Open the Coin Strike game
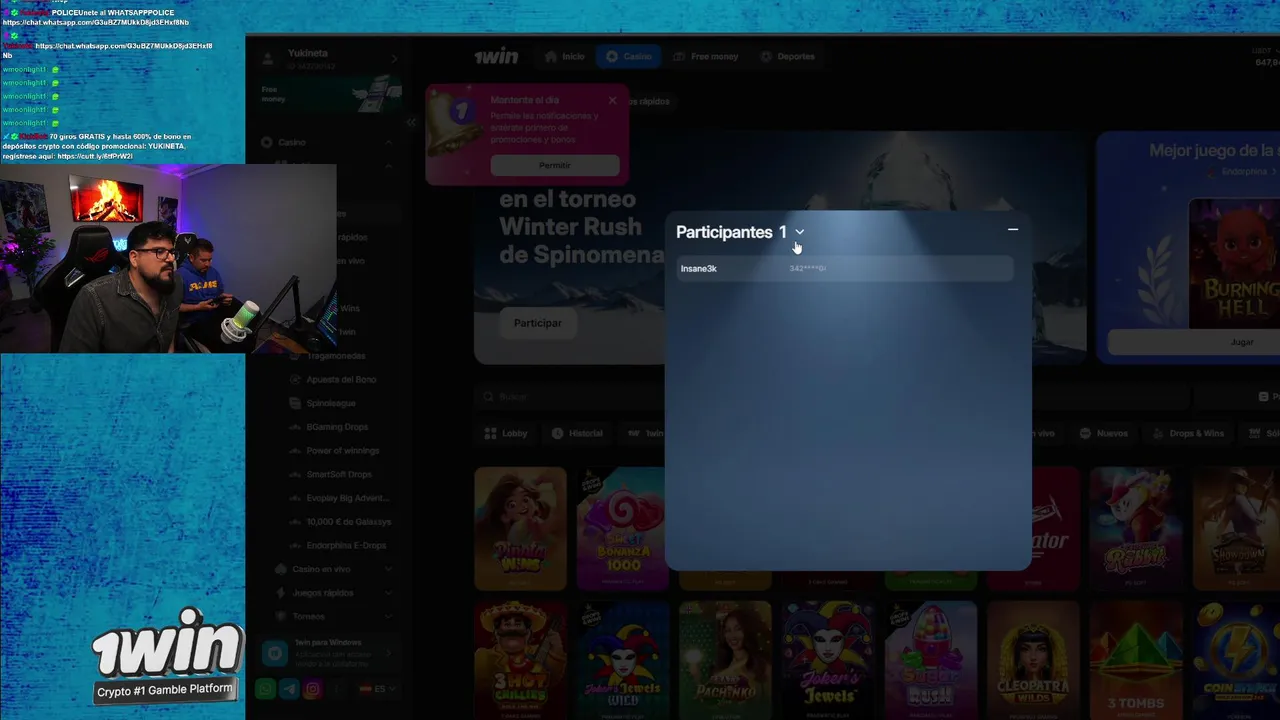The height and width of the screenshot is (720, 1280). (x=1237, y=660)
